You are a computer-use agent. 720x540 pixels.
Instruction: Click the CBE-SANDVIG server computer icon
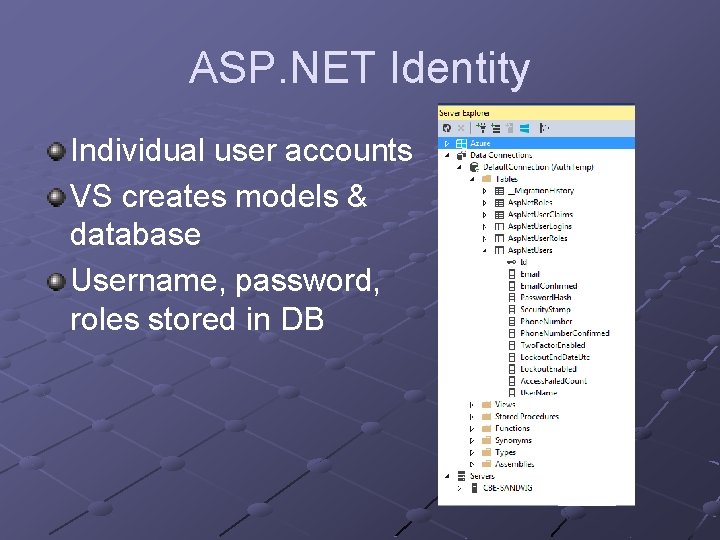tap(474, 488)
